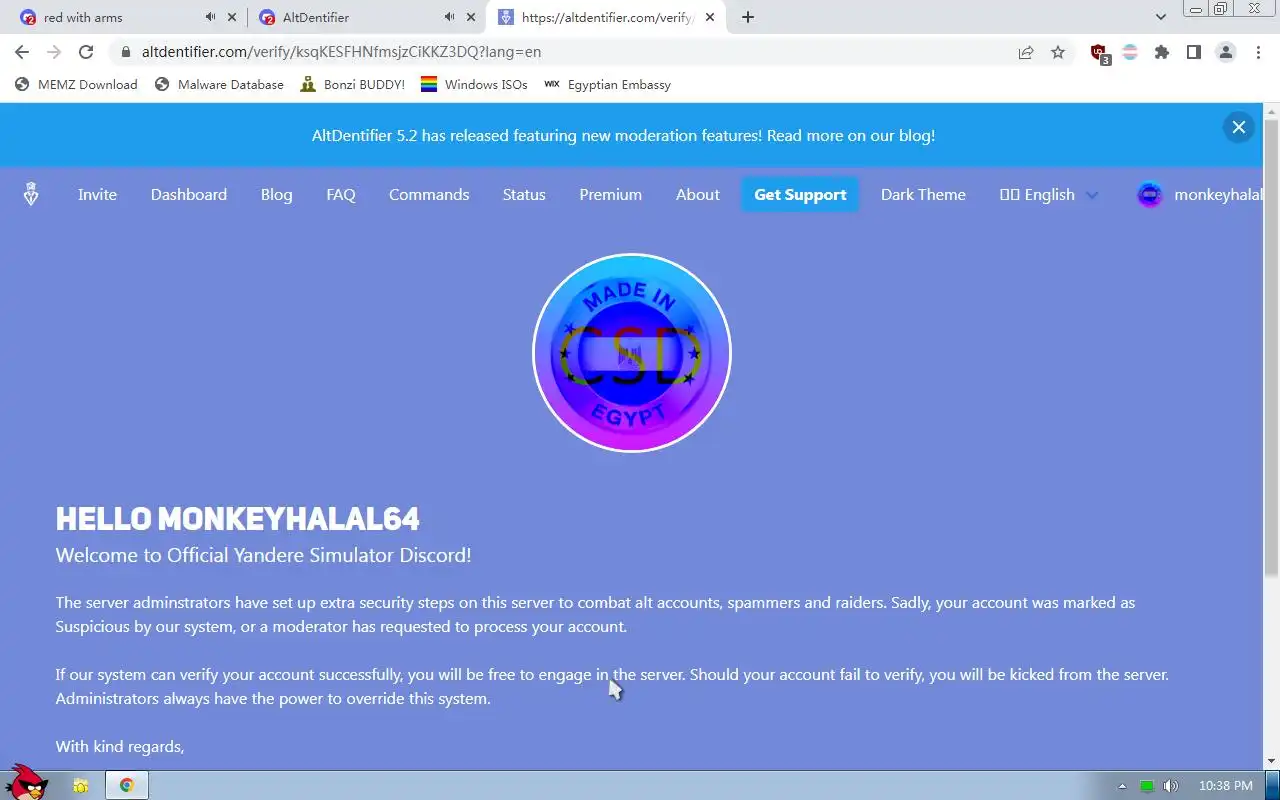Open the Chrome three-dot menu
This screenshot has width=1280, height=800.
coord(1258,52)
